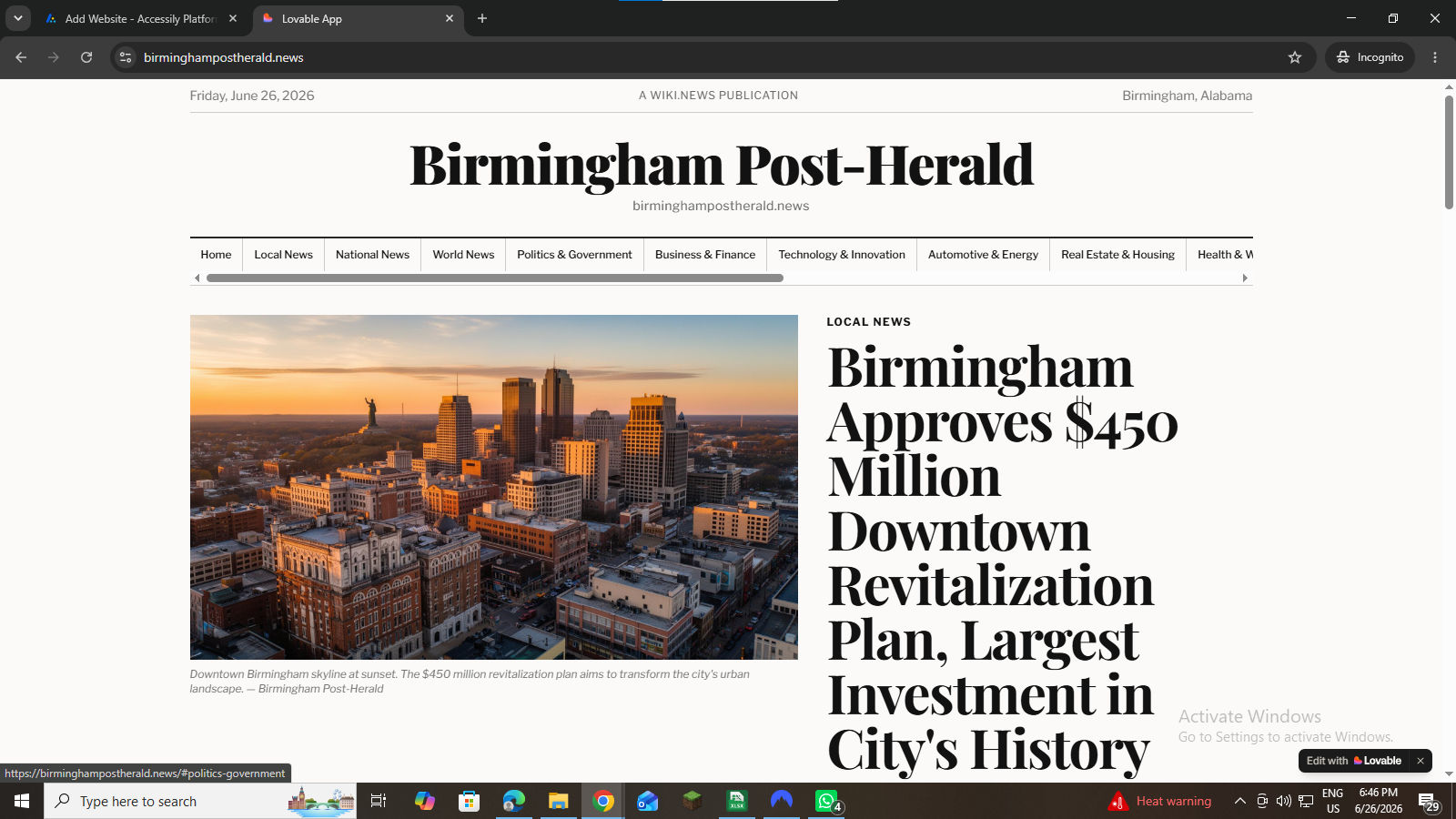This screenshot has height=819, width=1456.
Task: Go to Politics & Government section
Action: click(x=574, y=255)
